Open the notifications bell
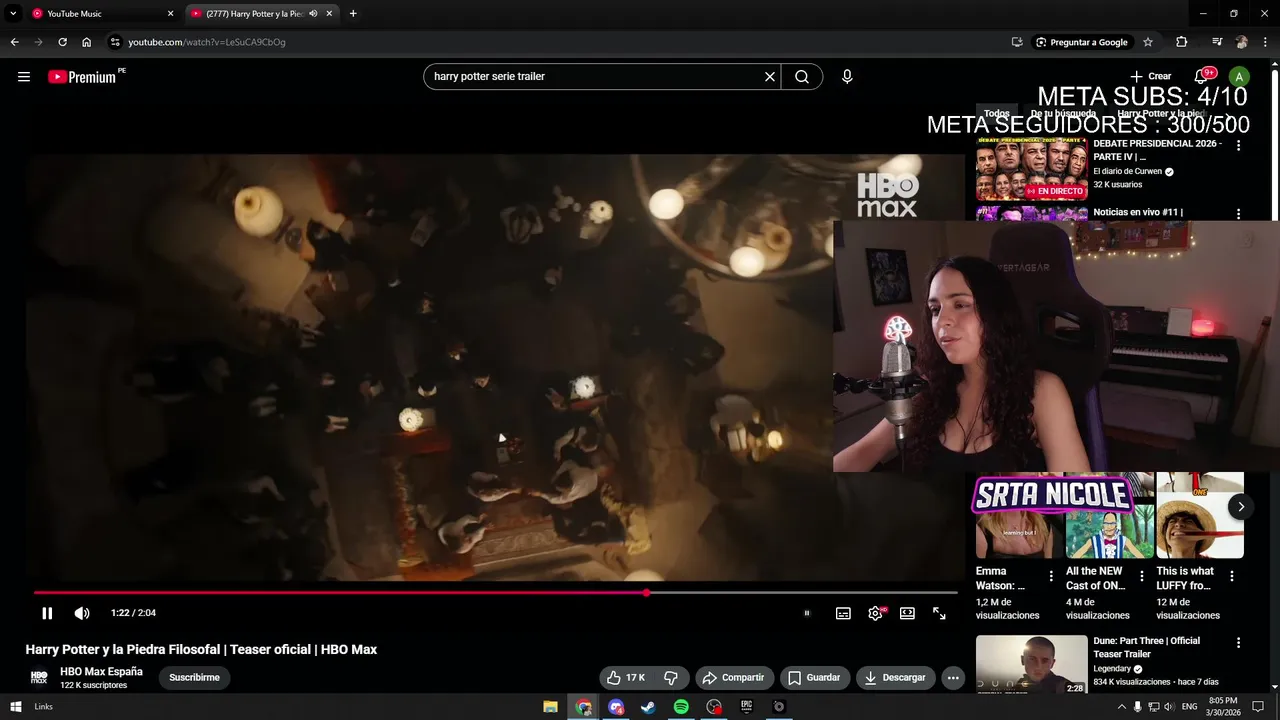 tap(1201, 77)
